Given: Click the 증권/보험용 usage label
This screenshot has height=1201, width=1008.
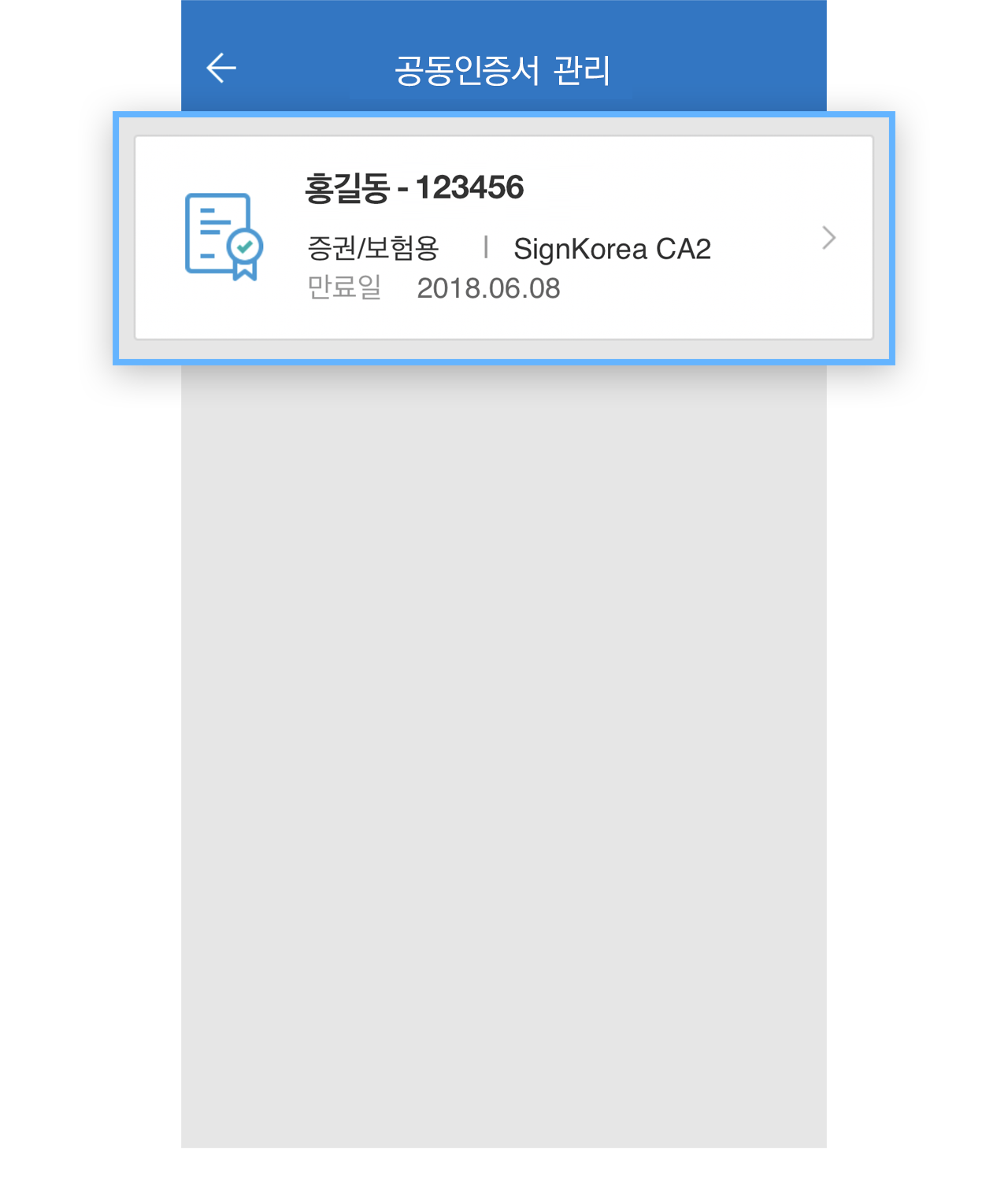Looking at the screenshot, I should coord(372,249).
